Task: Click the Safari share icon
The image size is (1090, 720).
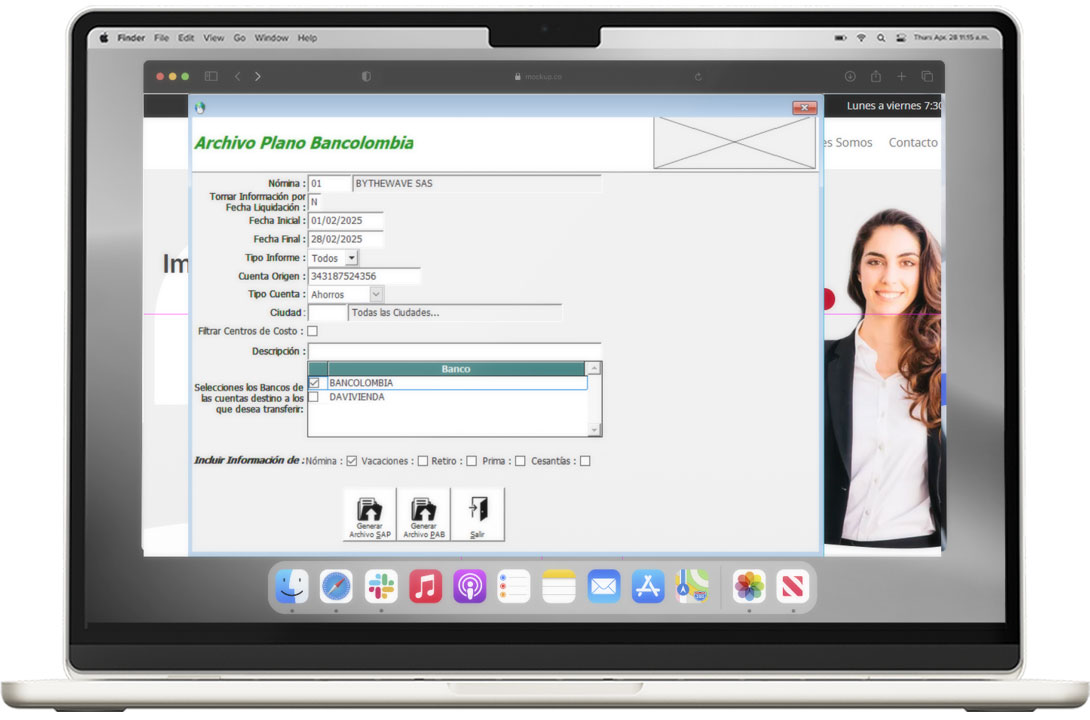Action: click(x=876, y=76)
